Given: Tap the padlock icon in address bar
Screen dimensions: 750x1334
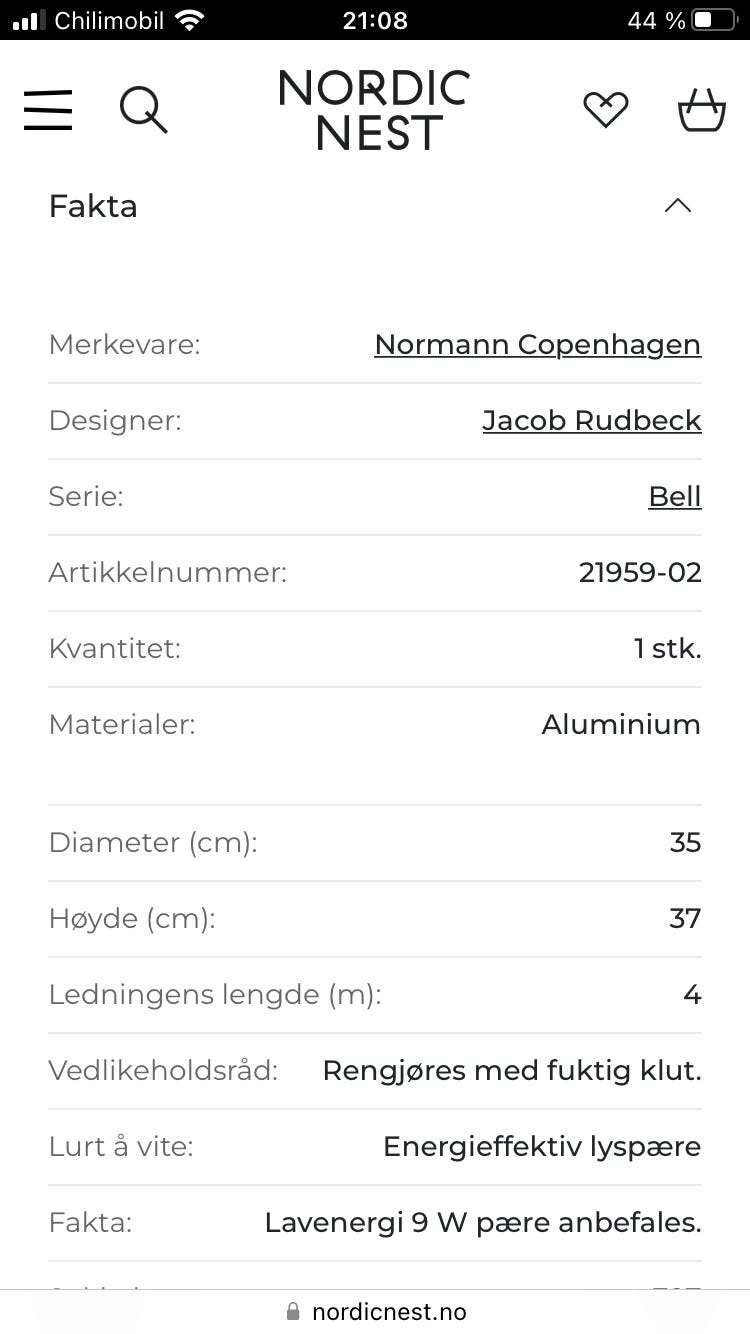Looking at the screenshot, I should coord(293,1311).
